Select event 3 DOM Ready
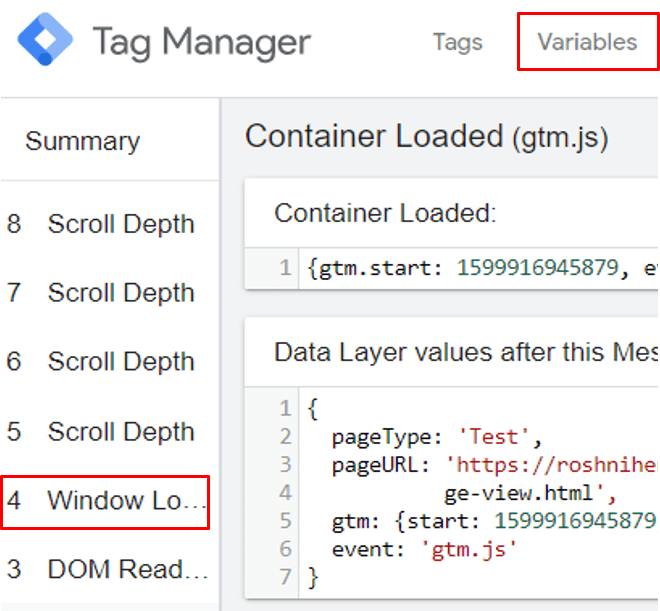Screen dimensions: 660x611 (x=107, y=569)
